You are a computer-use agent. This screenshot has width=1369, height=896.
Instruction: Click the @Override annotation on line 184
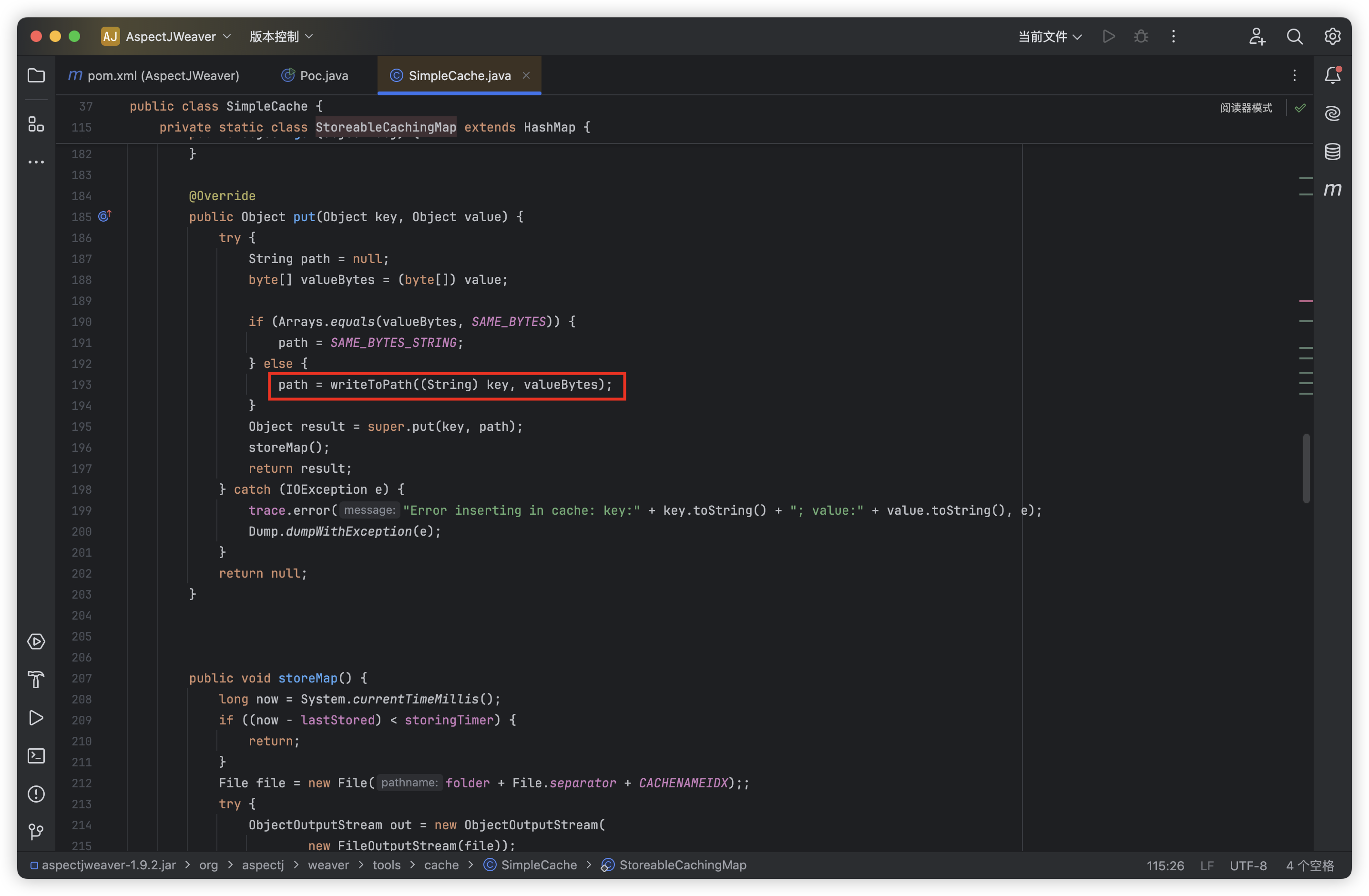click(222, 195)
